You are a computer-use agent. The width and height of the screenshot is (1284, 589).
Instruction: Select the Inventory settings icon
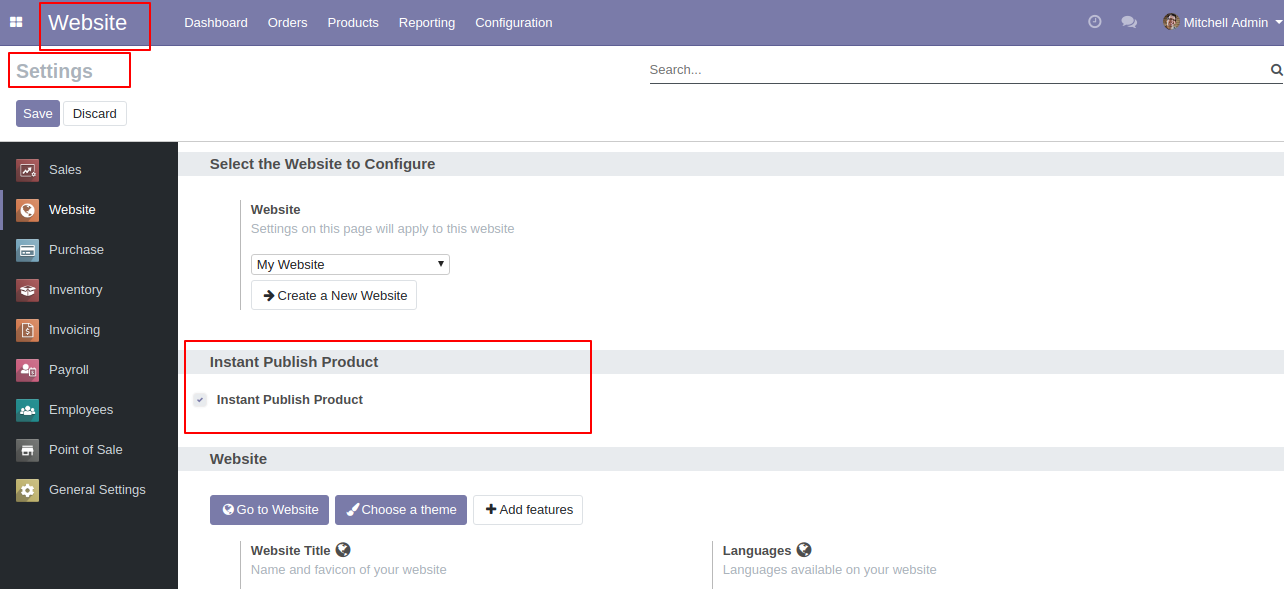[x=28, y=290]
